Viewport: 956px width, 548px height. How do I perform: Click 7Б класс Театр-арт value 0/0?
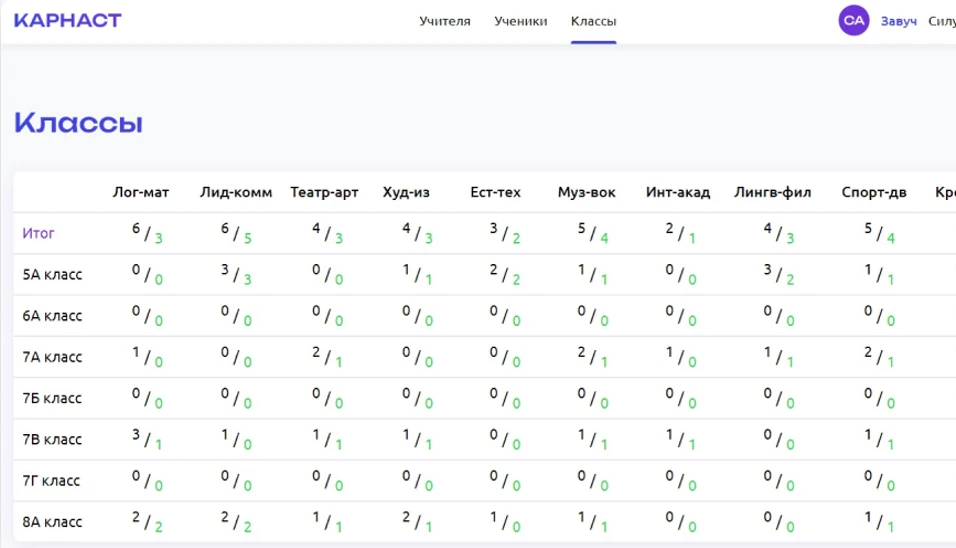coord(327,398)
